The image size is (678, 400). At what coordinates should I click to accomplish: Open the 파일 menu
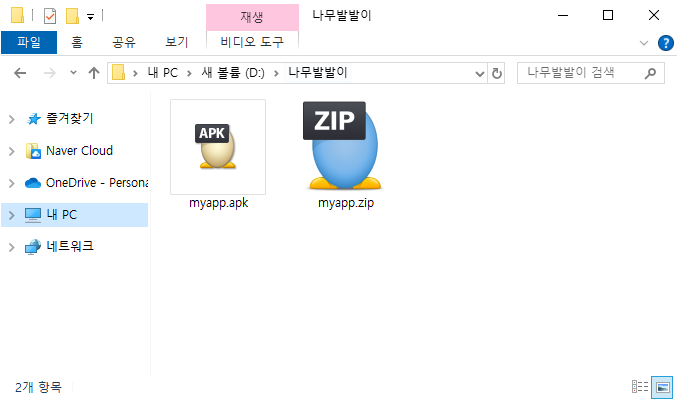29,42
